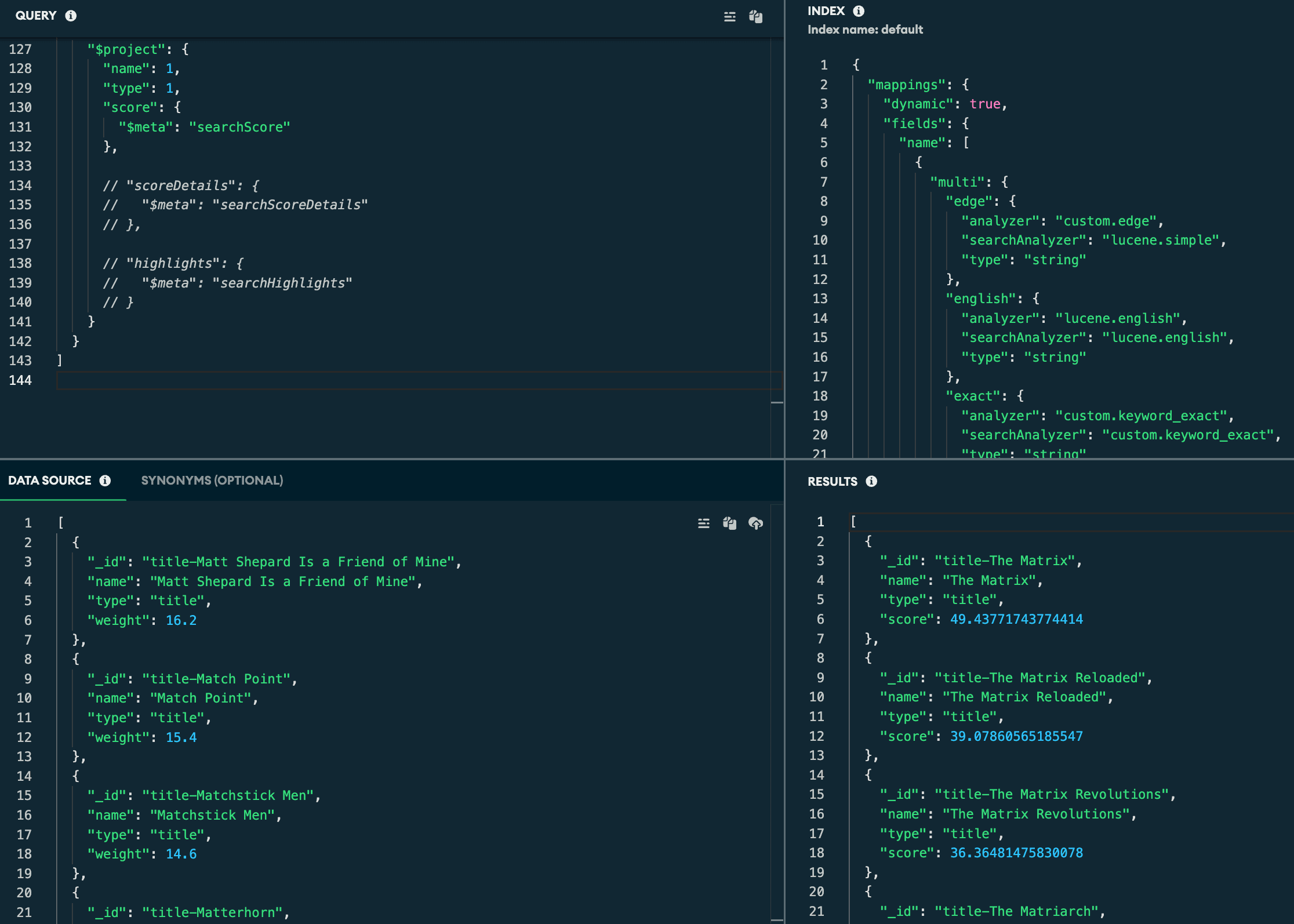The width and height of the screenshot is (1294, 924).
Task: Copy the query editor contents
Action: click(755, 17)
